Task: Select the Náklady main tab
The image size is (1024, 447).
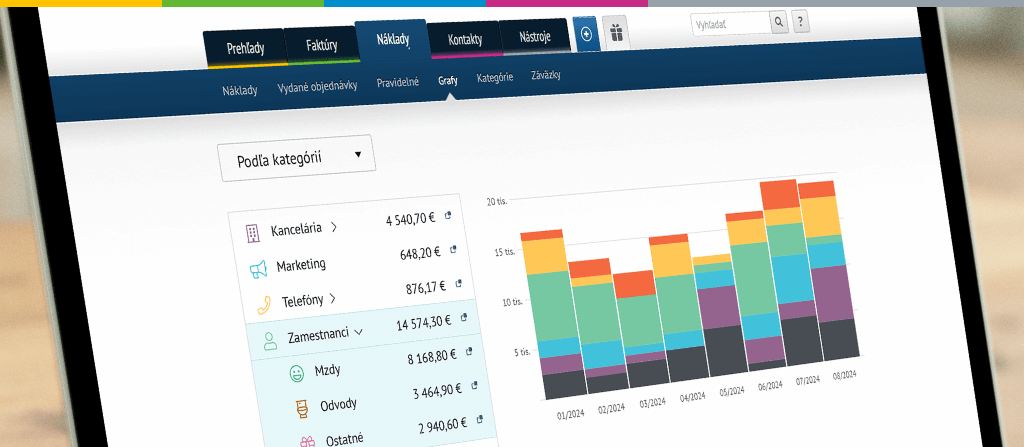Action: tap(392, 40)
